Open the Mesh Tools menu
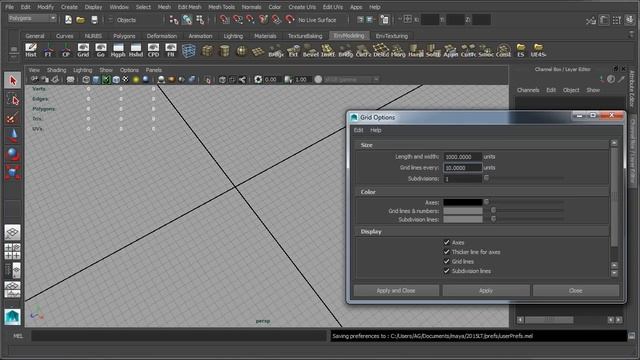The image size is (640, 360). coord(222,7)
